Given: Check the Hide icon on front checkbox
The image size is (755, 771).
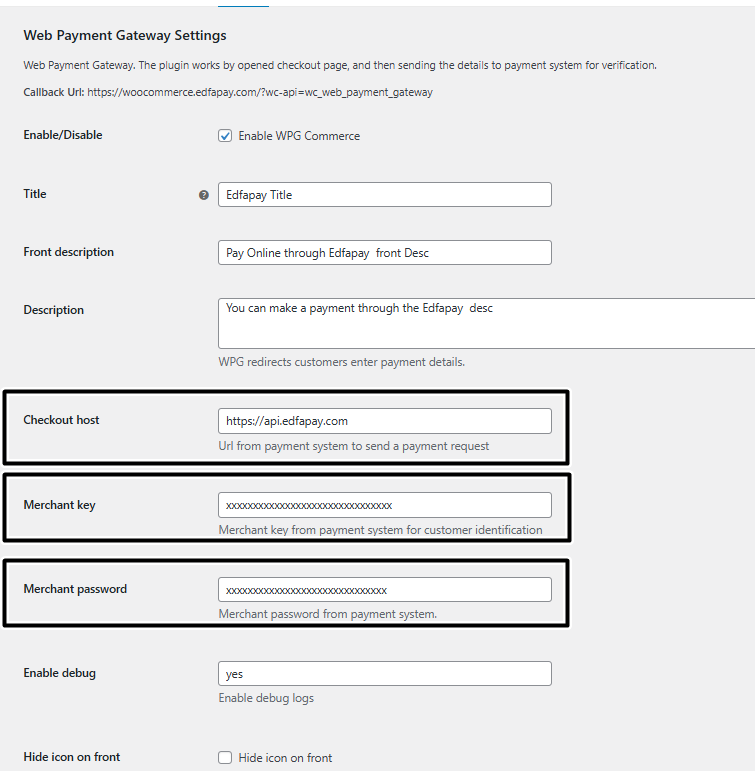Looking at the screenshot, I should tap(225, 757).
